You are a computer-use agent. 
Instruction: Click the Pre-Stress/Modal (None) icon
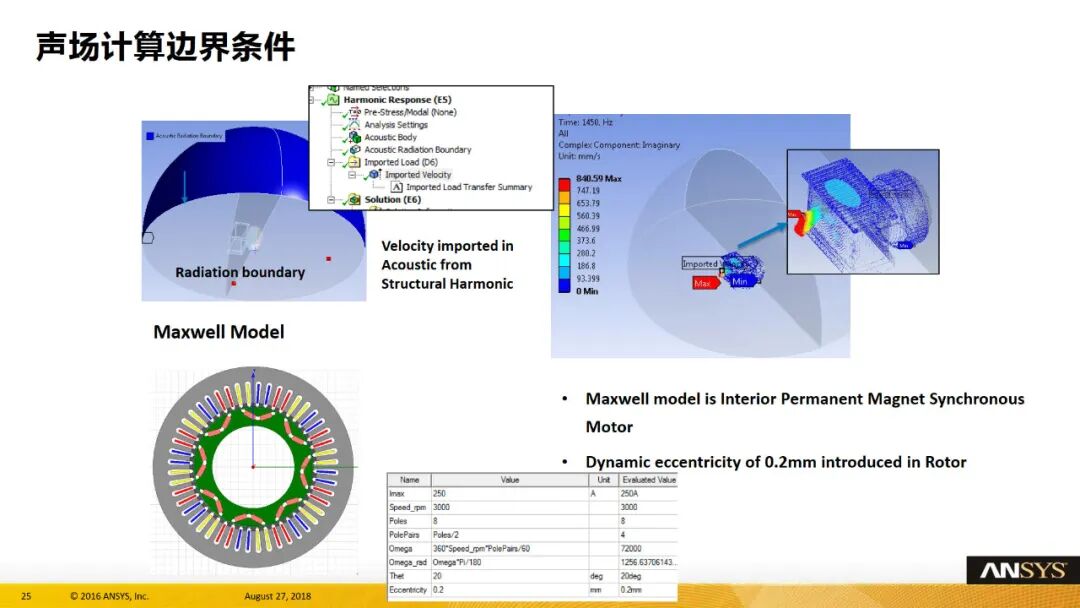[x=355, y=112]
